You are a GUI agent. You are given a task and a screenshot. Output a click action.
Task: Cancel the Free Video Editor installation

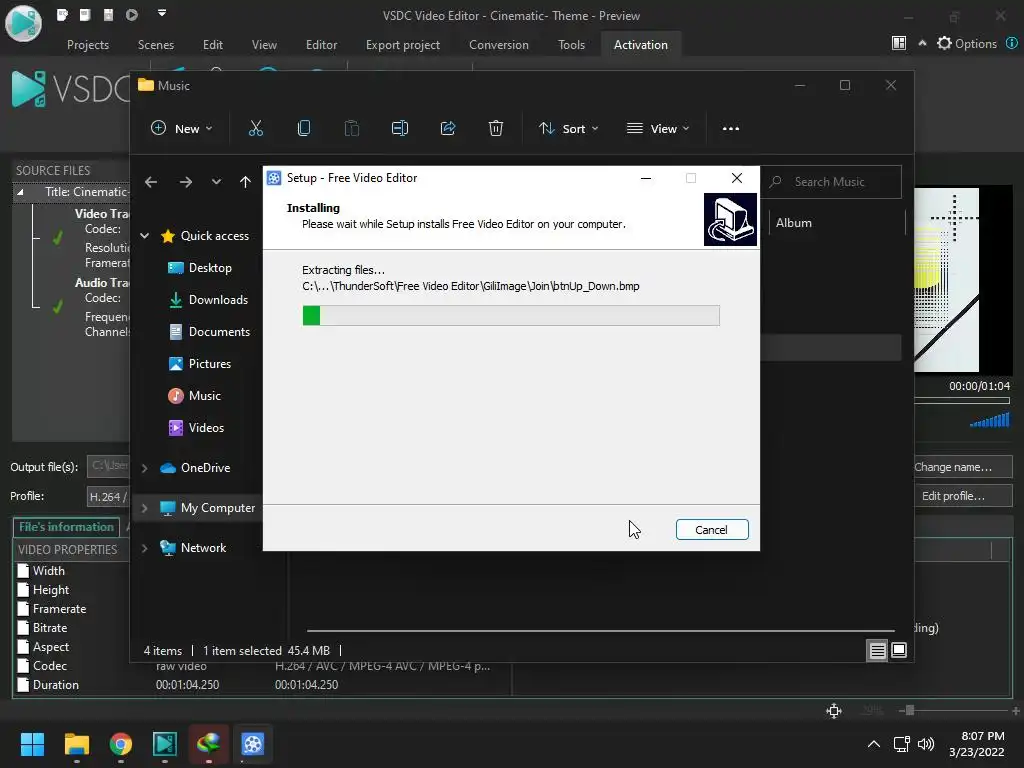[712, 530]
